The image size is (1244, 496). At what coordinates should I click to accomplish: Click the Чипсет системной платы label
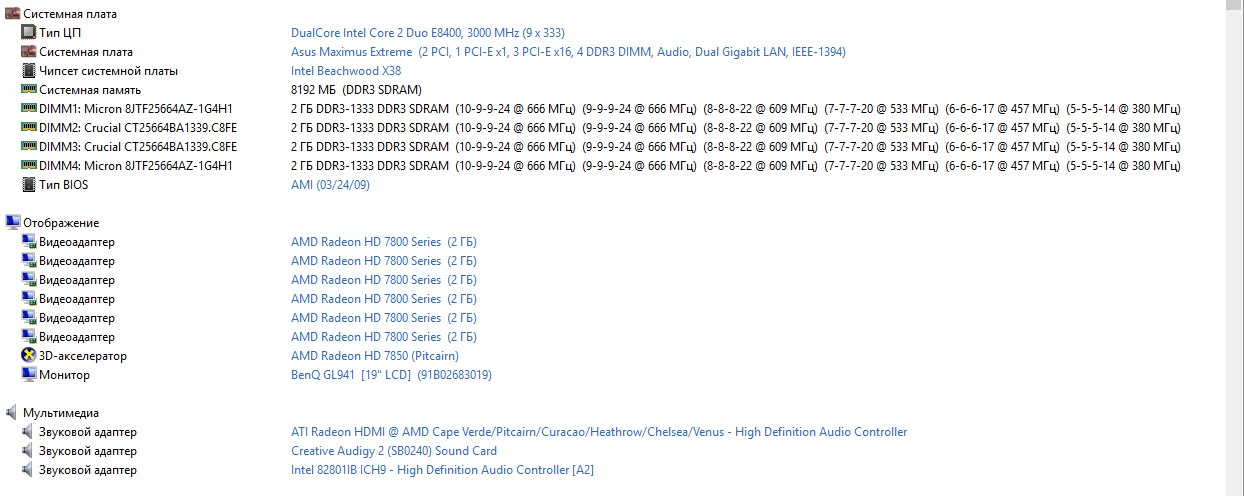point(109,71)
